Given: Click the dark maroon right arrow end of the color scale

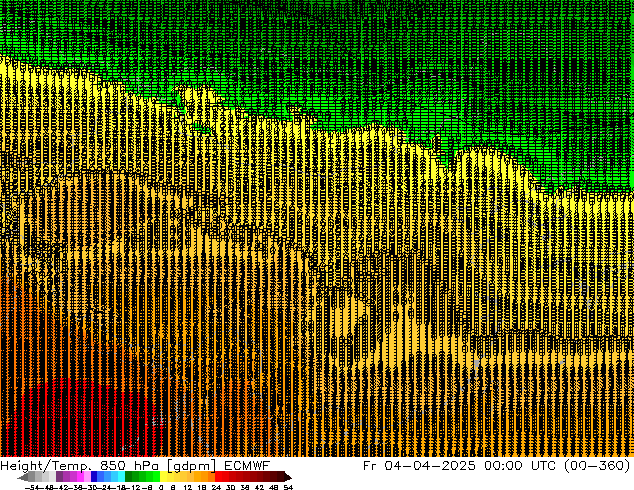Looking at the screenshot, I should pos(288,477).
